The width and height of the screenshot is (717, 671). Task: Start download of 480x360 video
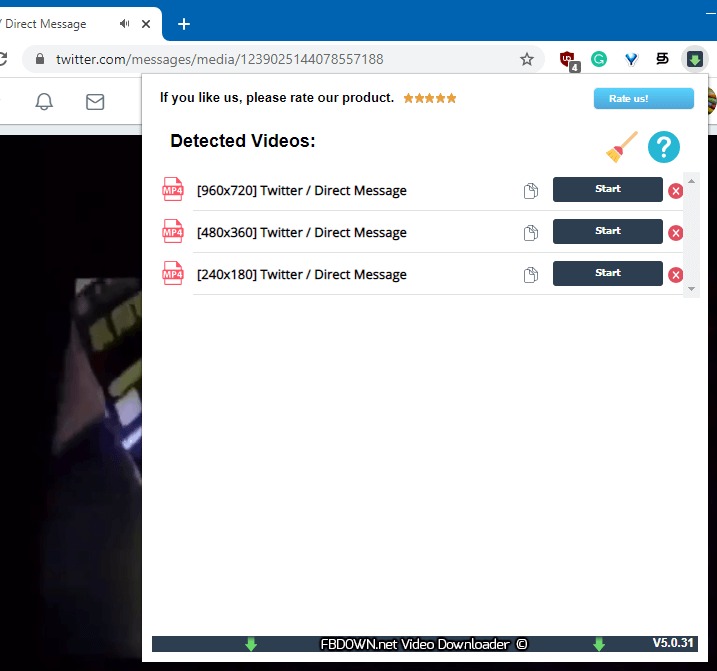point(608,231)
